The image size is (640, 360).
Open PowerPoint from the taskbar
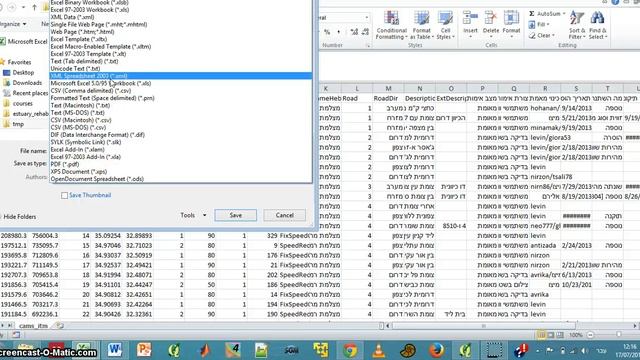[x=144, y=350]
